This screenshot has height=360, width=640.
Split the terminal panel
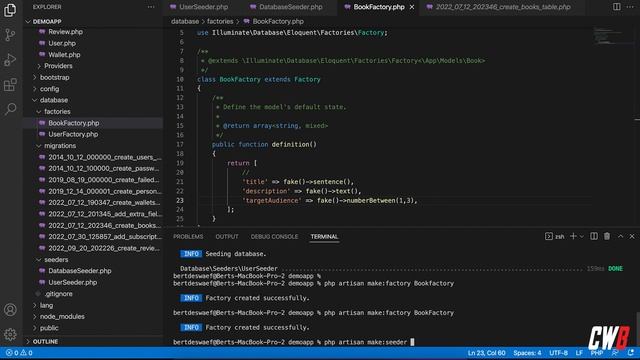[594, 236]
